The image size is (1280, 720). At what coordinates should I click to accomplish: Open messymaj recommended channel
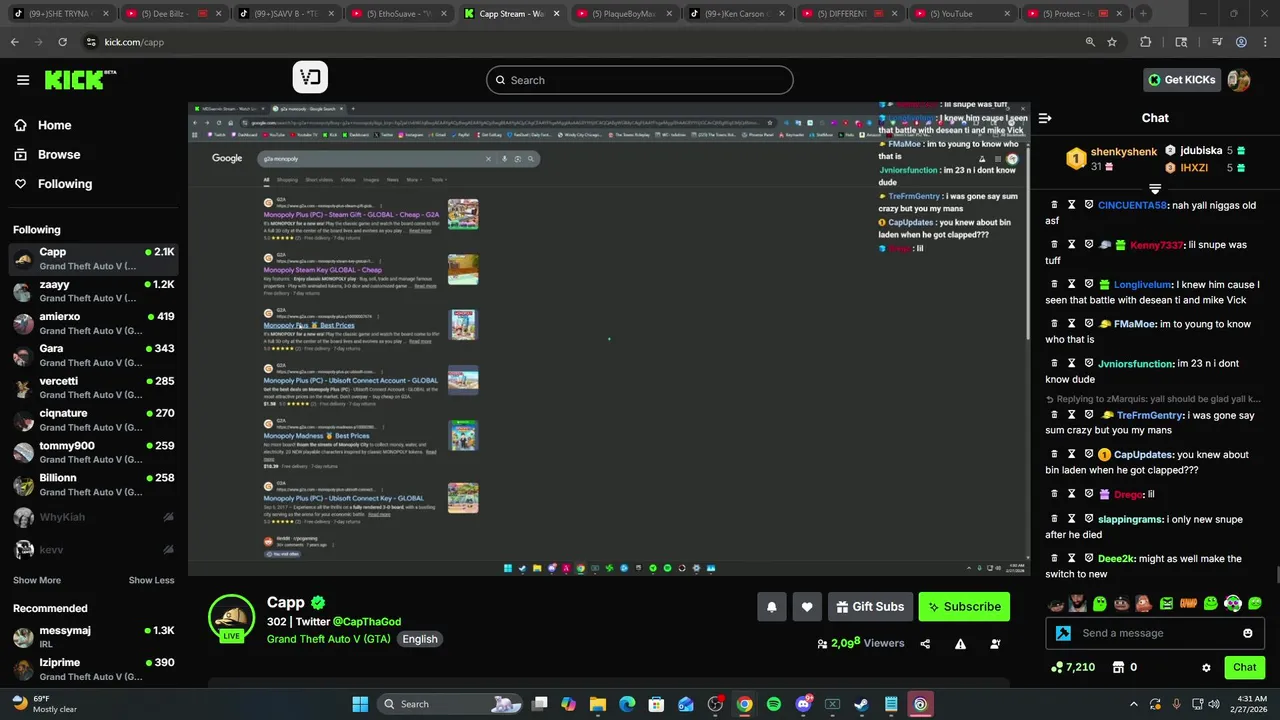point(94,637)
